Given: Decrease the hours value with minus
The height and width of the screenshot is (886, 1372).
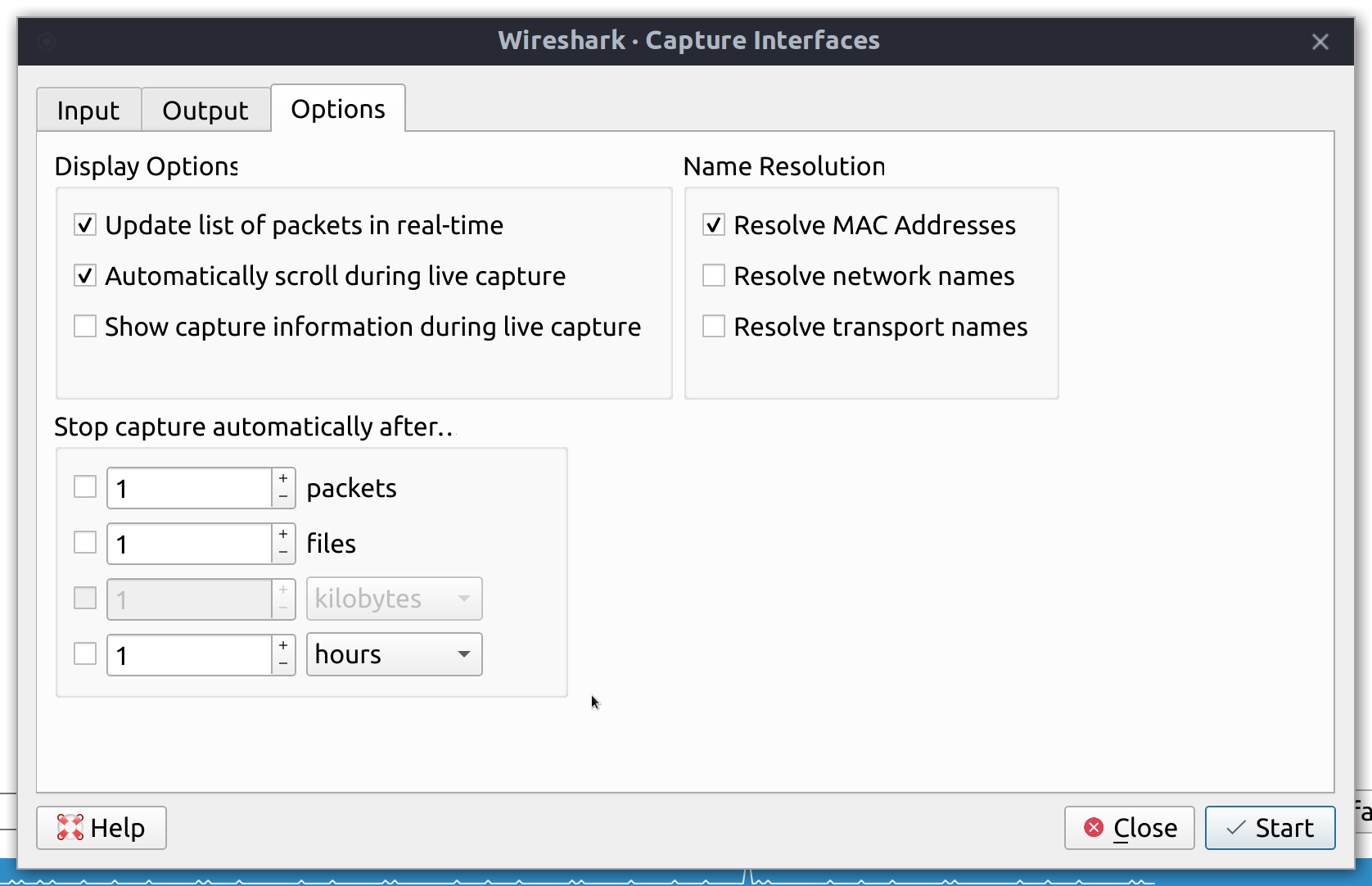Looking at the screenshot, I should (283, 664).
